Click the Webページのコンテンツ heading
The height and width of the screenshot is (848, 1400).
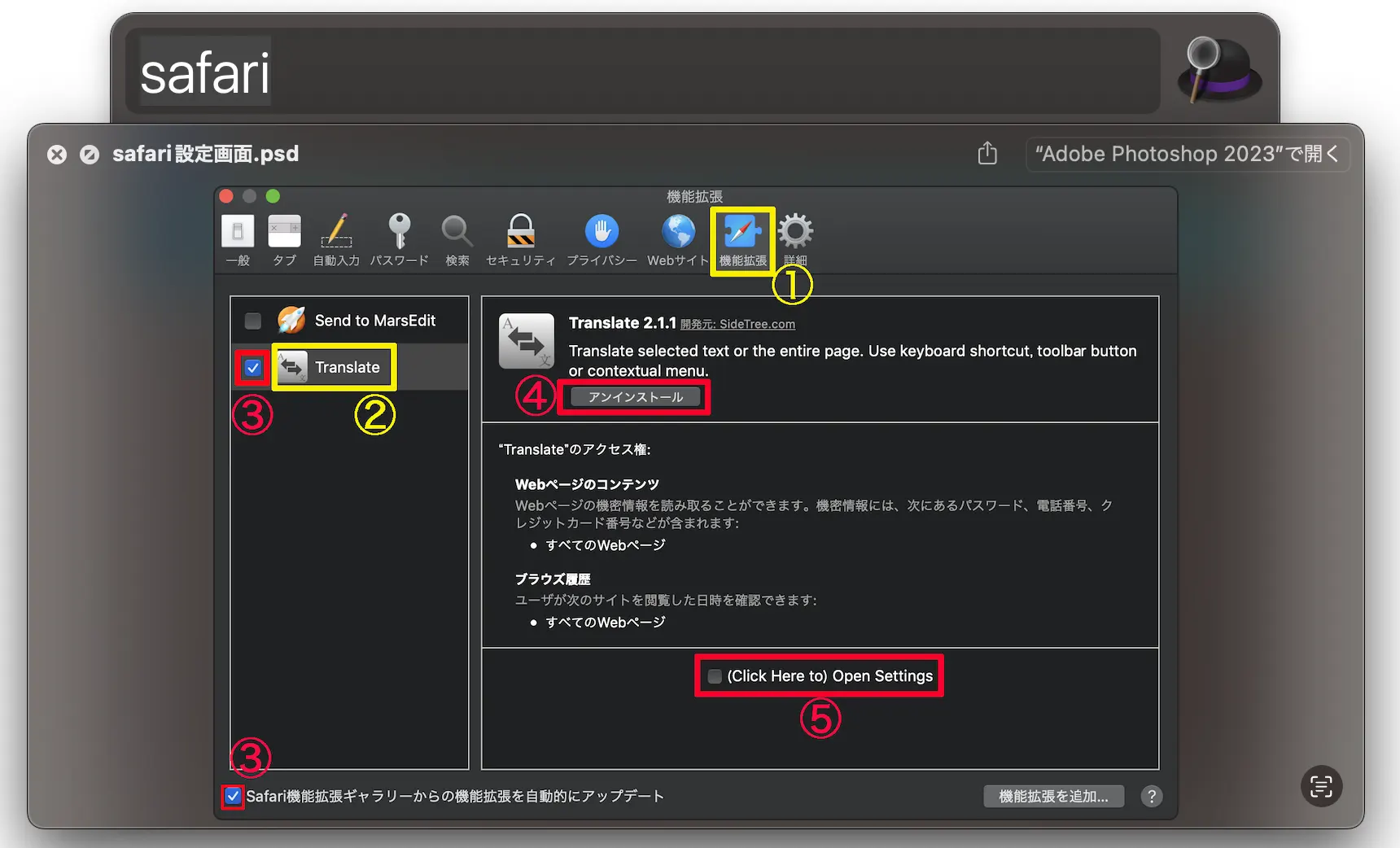coord(587,484)
